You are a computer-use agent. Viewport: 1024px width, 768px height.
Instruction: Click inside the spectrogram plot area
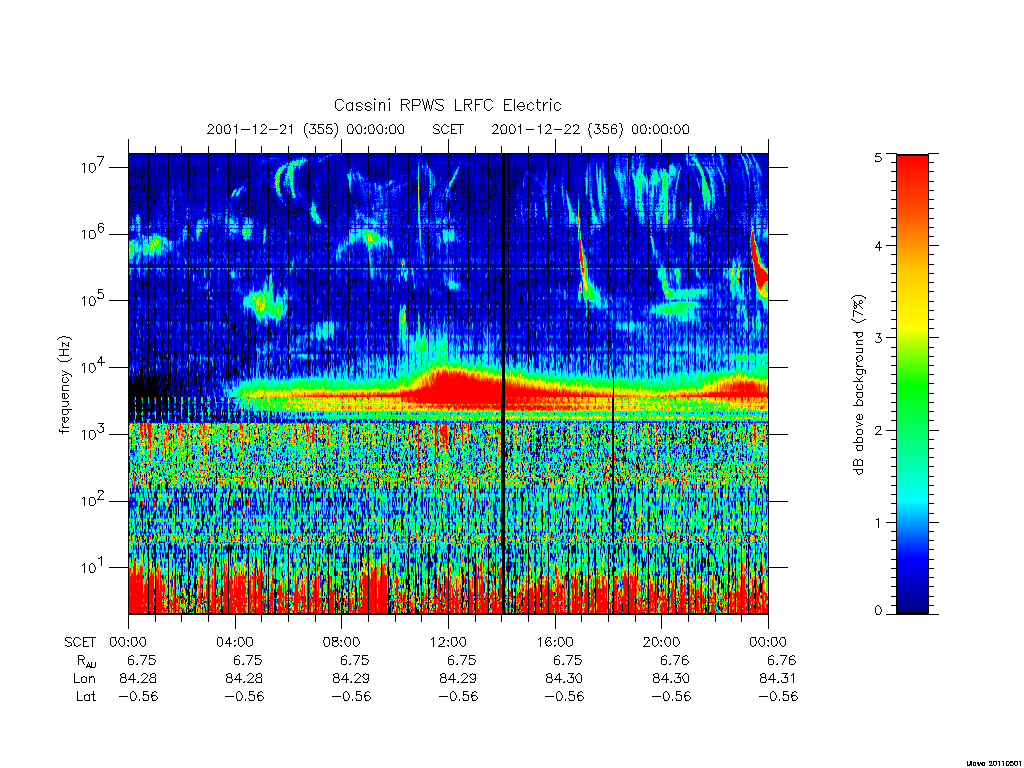pyautogui.click(x=448, y=384)
